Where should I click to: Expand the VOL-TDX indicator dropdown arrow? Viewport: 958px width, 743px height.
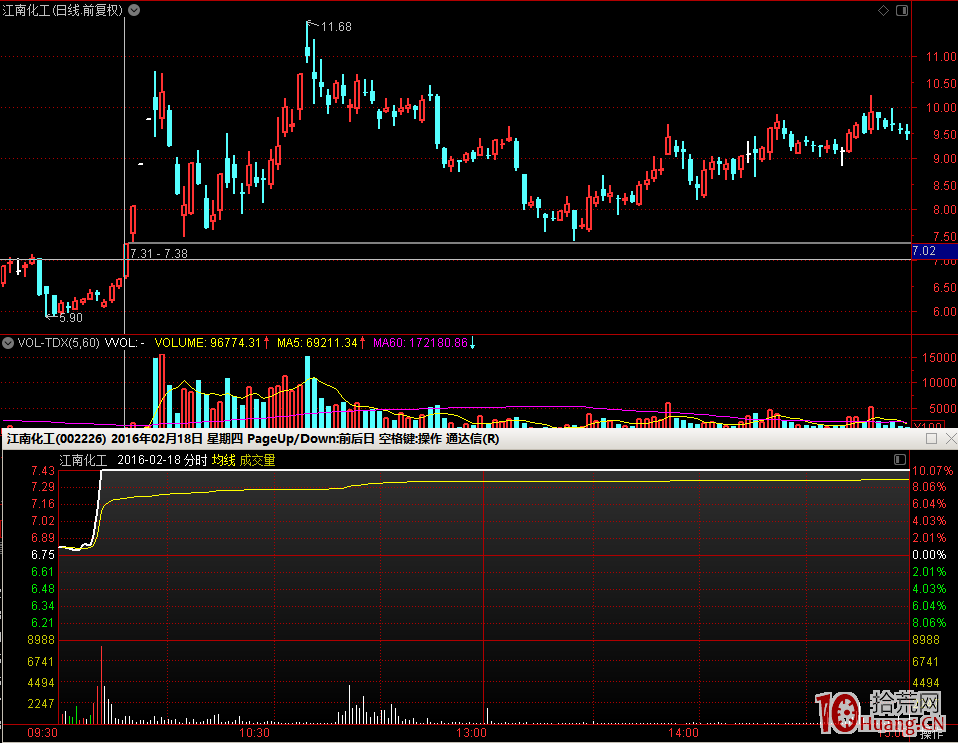(8, 343)
